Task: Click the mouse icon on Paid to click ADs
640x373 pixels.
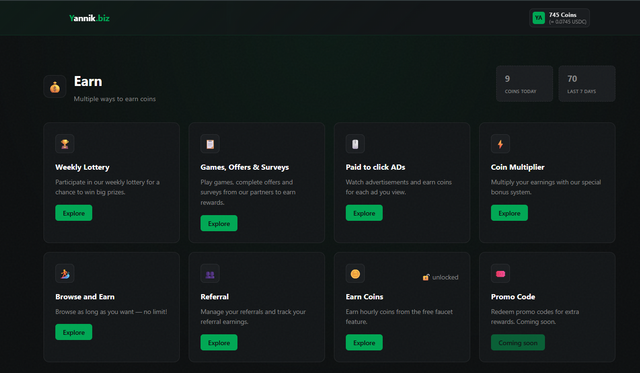Action: pyautogui.click(x=355, y=144)
